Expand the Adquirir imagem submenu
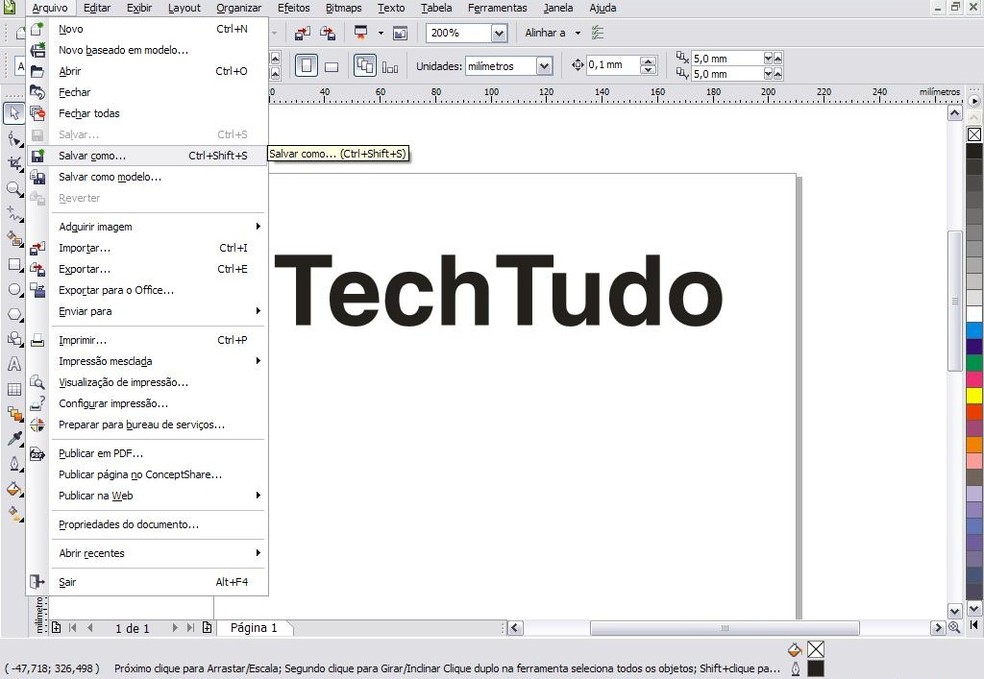This screenshot has height=679, width=984. pos(157,227)
